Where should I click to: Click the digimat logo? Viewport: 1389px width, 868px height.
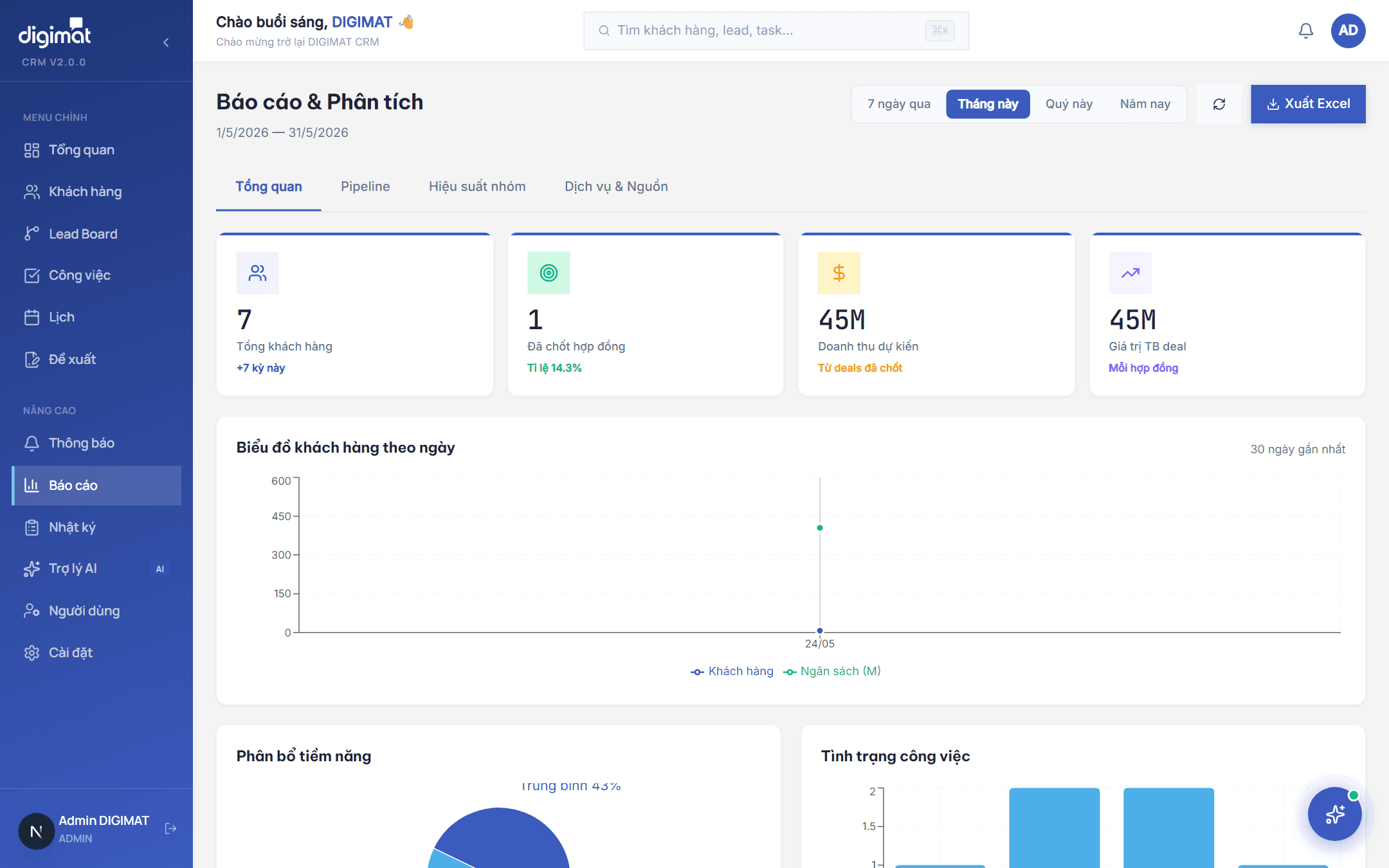[55, 33]
